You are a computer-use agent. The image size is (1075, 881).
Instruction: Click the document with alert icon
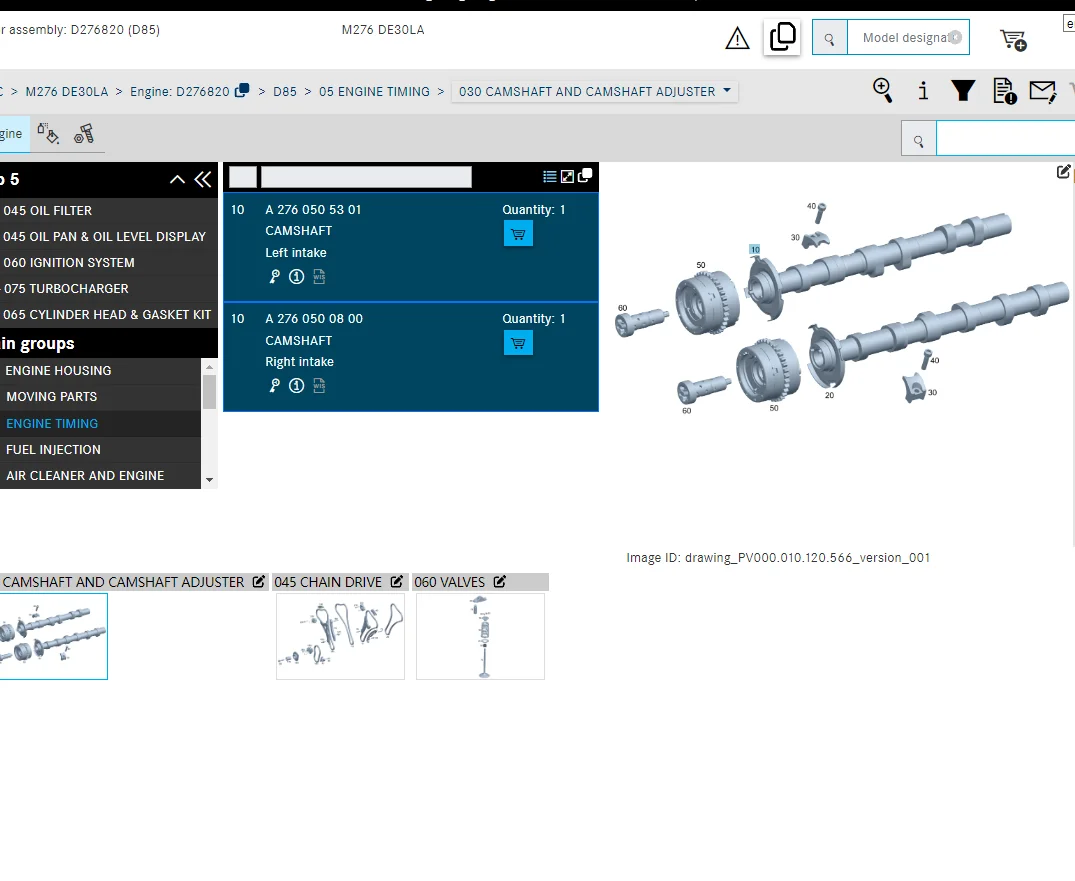tap(1004, 90)
